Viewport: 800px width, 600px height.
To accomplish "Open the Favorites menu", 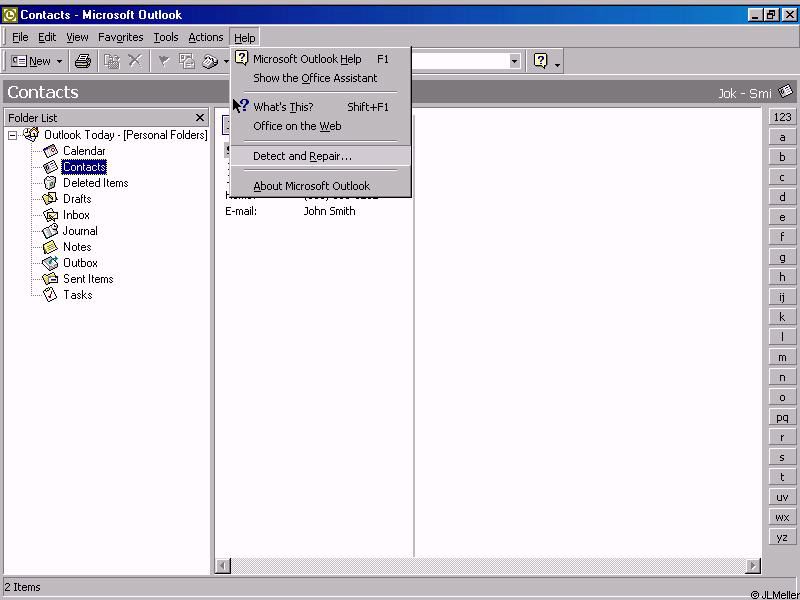I will (120, 37).
